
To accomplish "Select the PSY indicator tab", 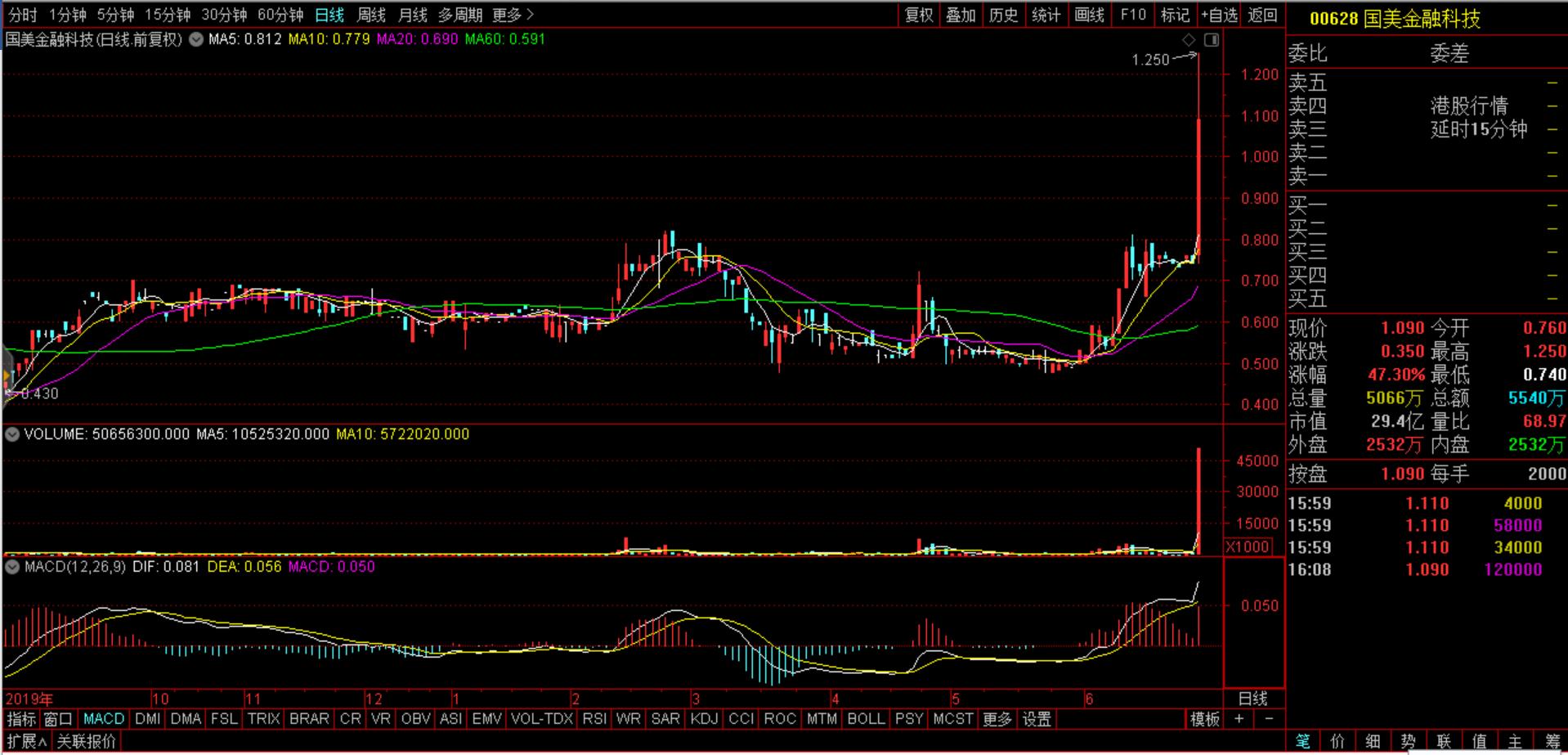I will 909,719.
